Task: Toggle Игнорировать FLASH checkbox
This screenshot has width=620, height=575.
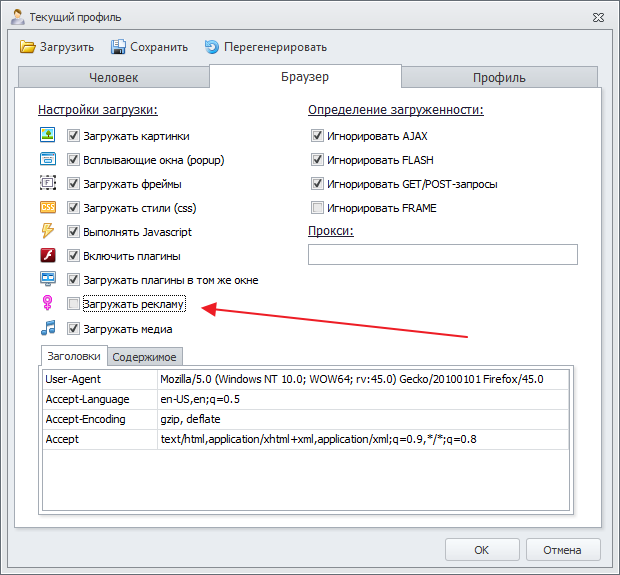Action: pyautogui.click(x=317, y=160)
